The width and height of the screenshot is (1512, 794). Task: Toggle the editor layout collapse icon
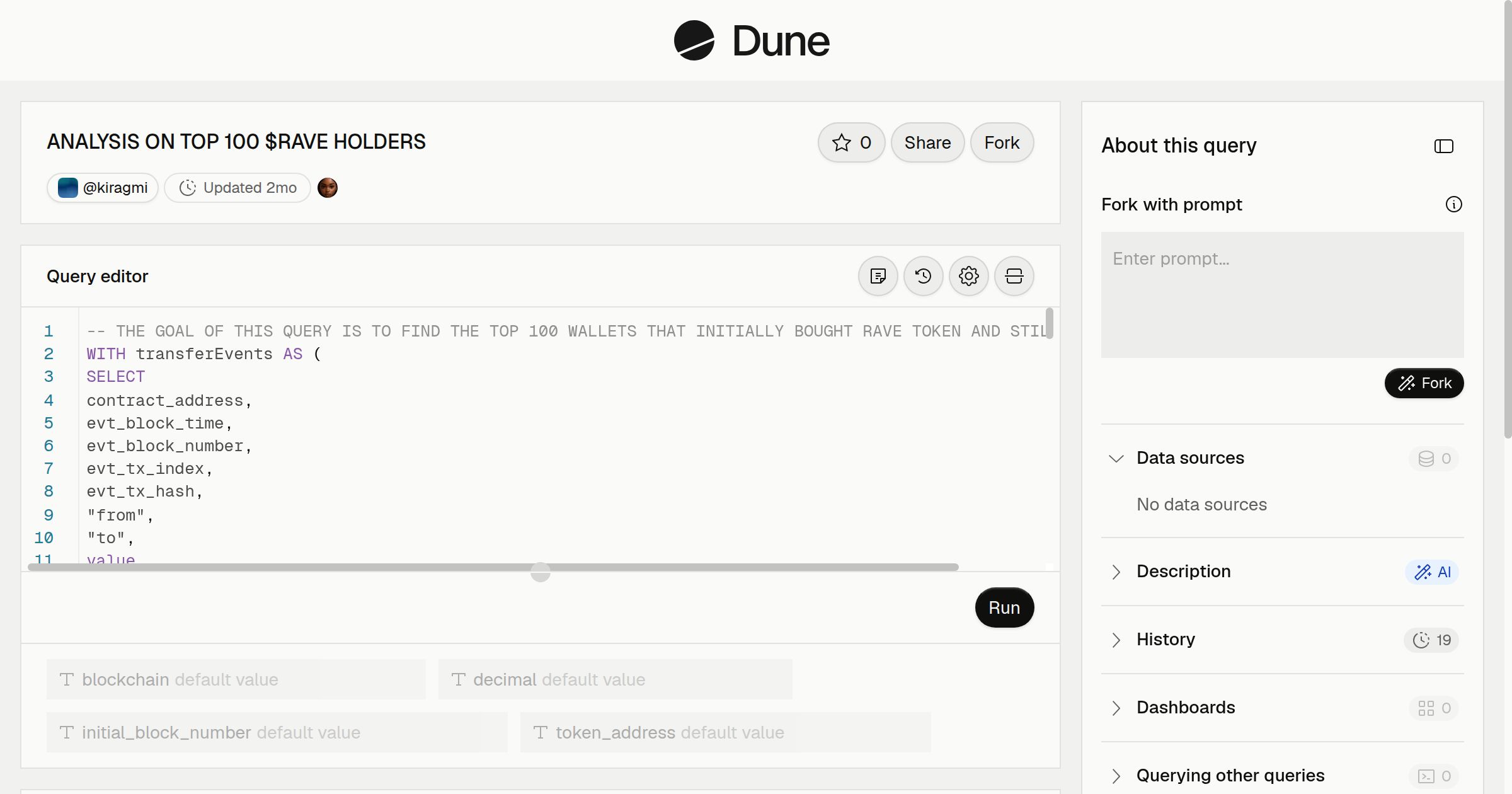point(1014,276)
